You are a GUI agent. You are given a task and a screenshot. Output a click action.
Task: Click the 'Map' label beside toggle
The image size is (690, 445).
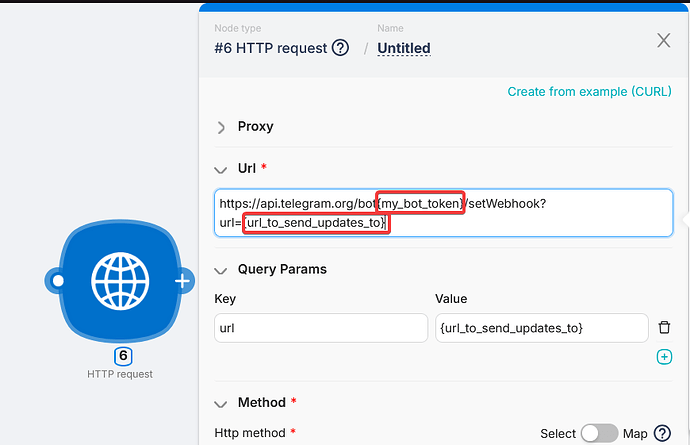click(635, 434)
